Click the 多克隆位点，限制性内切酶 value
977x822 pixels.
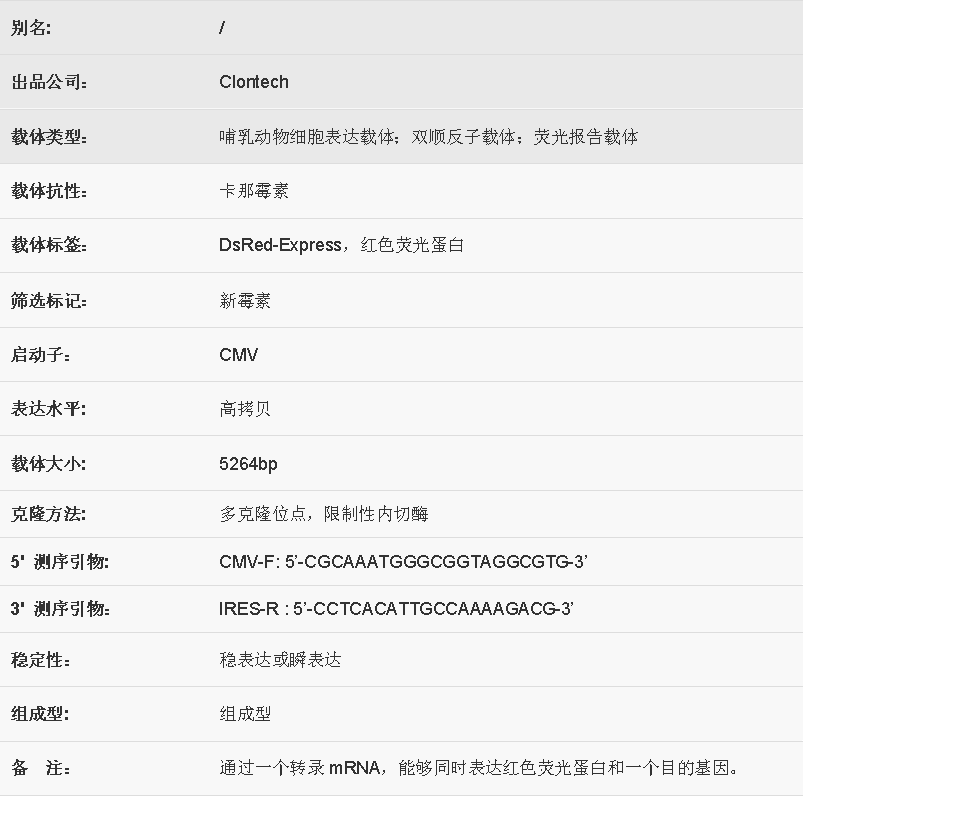[323, 514]
